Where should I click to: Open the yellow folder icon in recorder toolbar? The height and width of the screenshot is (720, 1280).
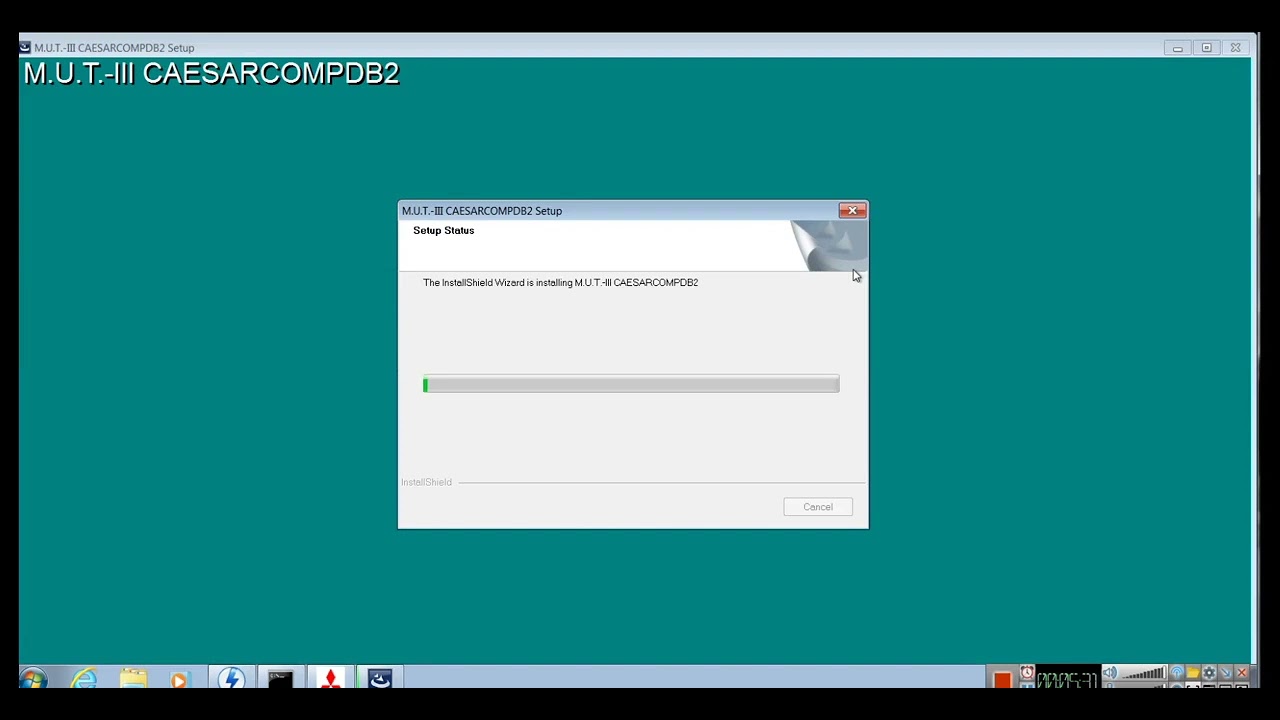pyautogui.click(x=1193, y=673)
